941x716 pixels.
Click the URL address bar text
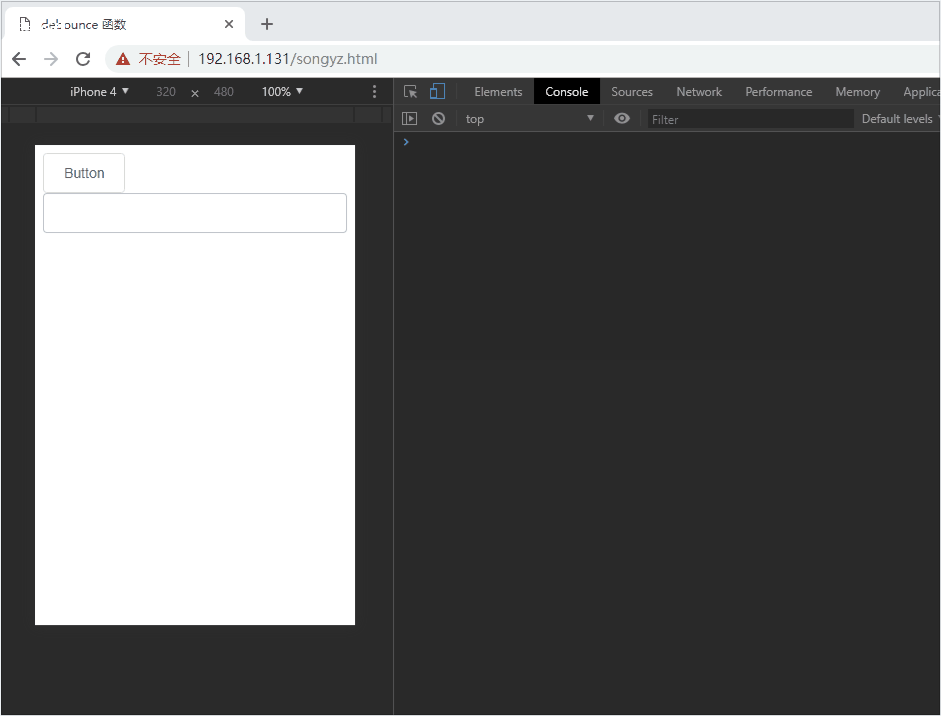tap(287, 59)
